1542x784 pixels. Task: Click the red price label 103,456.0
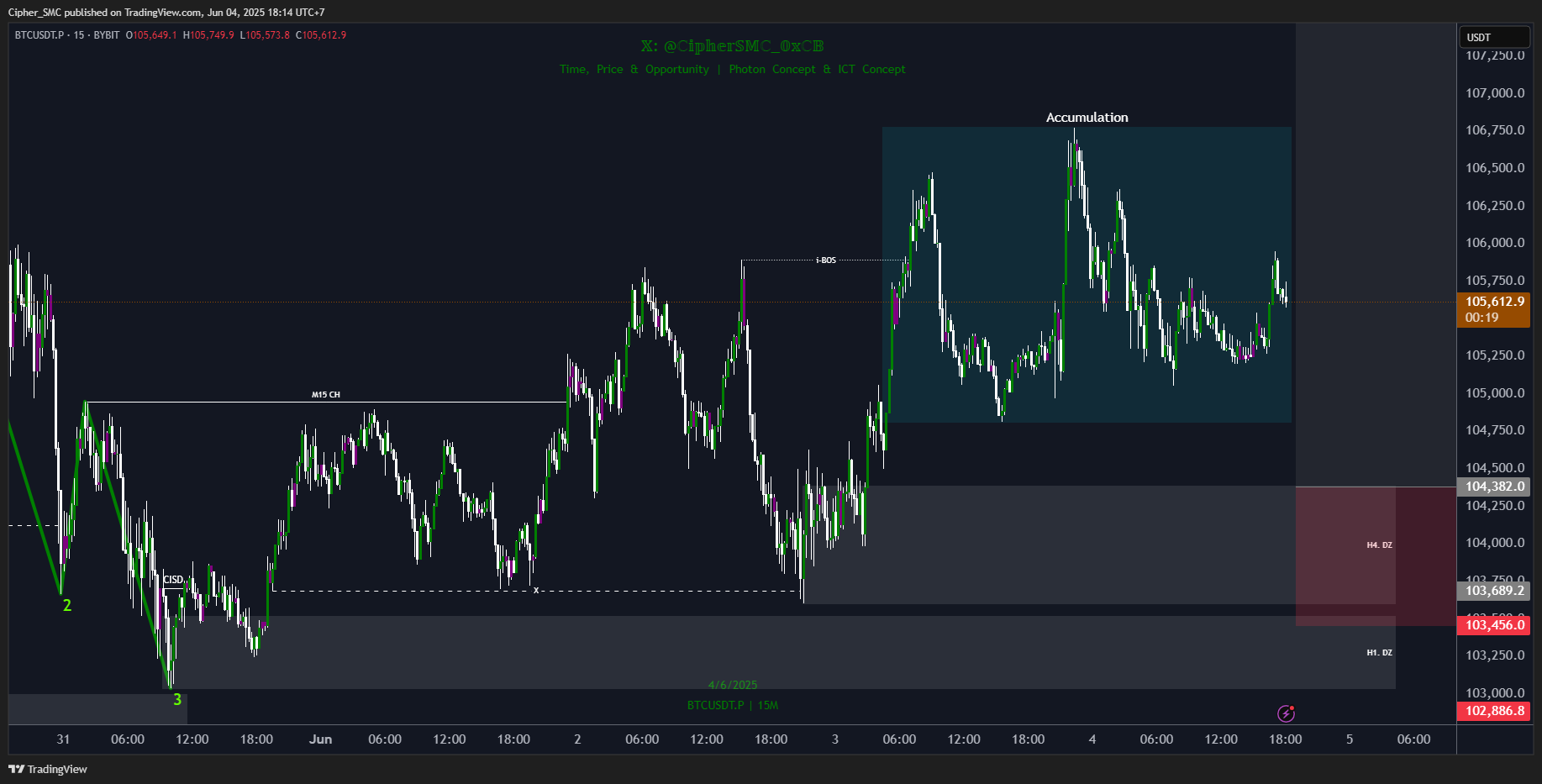click(1494, 625)
